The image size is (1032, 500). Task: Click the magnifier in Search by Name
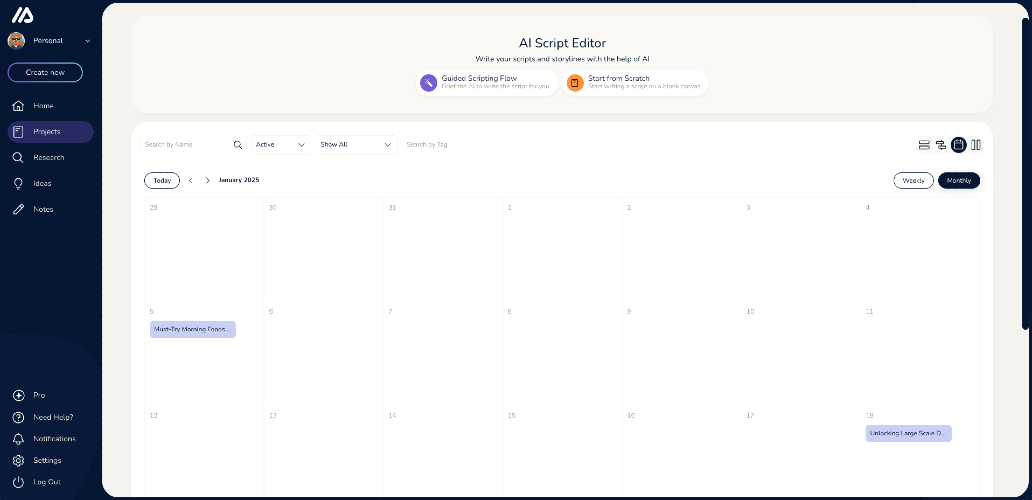coord(238,145)
